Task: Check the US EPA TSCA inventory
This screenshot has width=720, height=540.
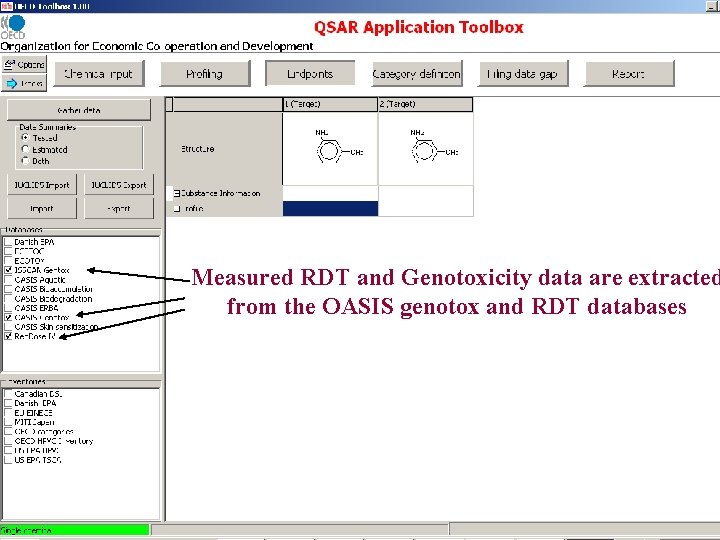Action: coord(8,460)
